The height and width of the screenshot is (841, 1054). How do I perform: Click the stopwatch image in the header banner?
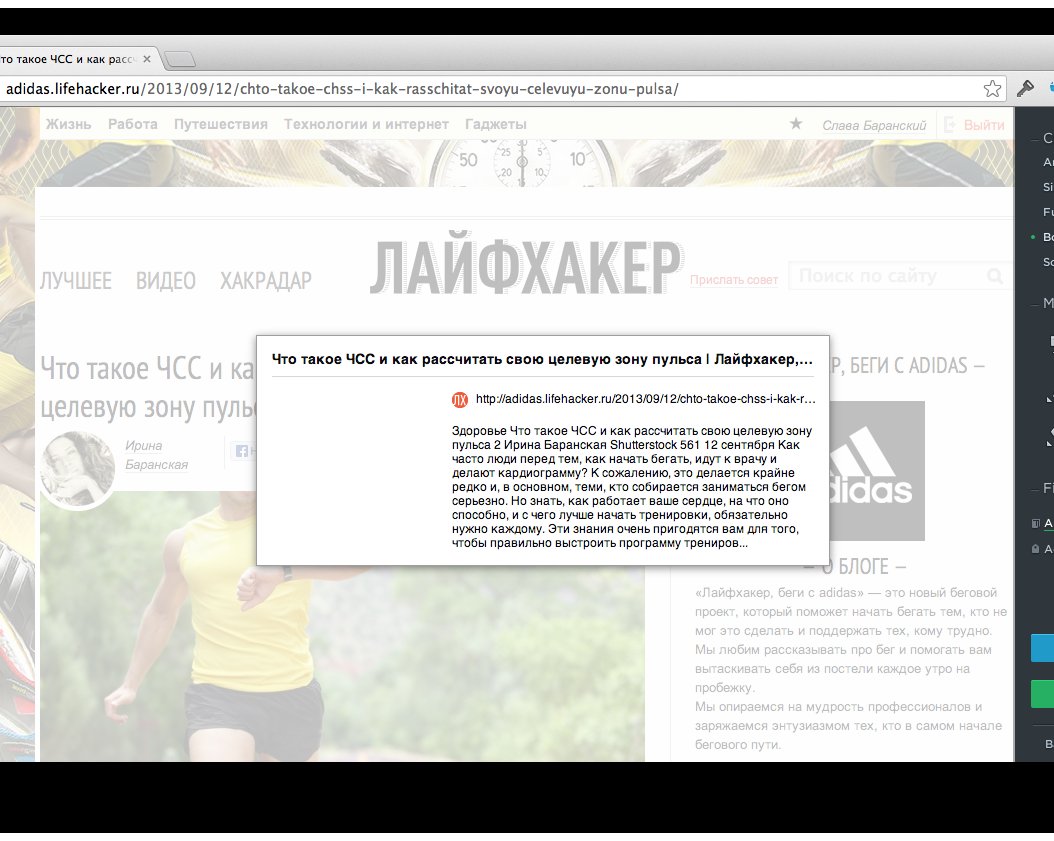click(x=522, y=163)
